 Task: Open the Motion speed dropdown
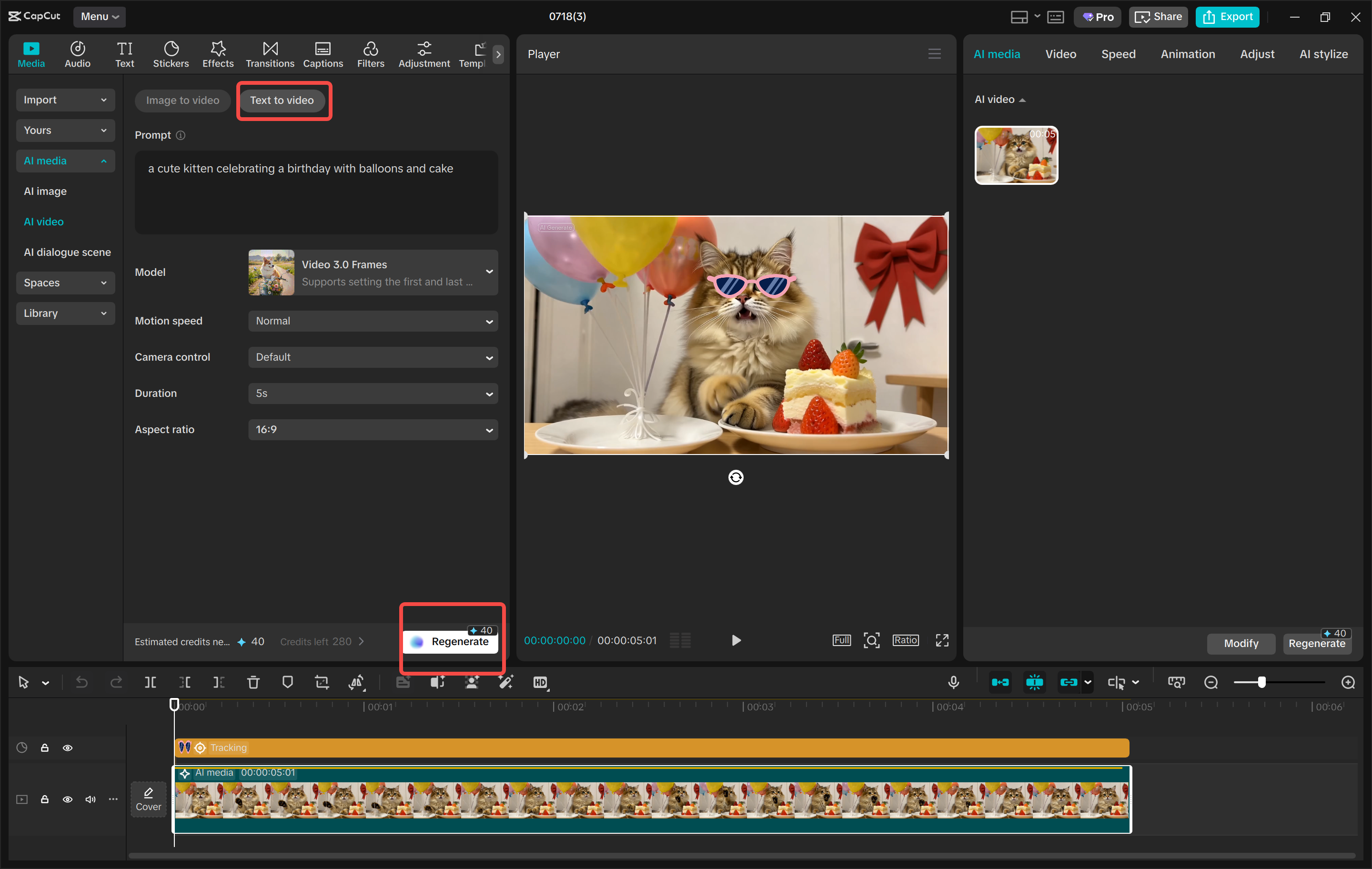tap(373, 321)
